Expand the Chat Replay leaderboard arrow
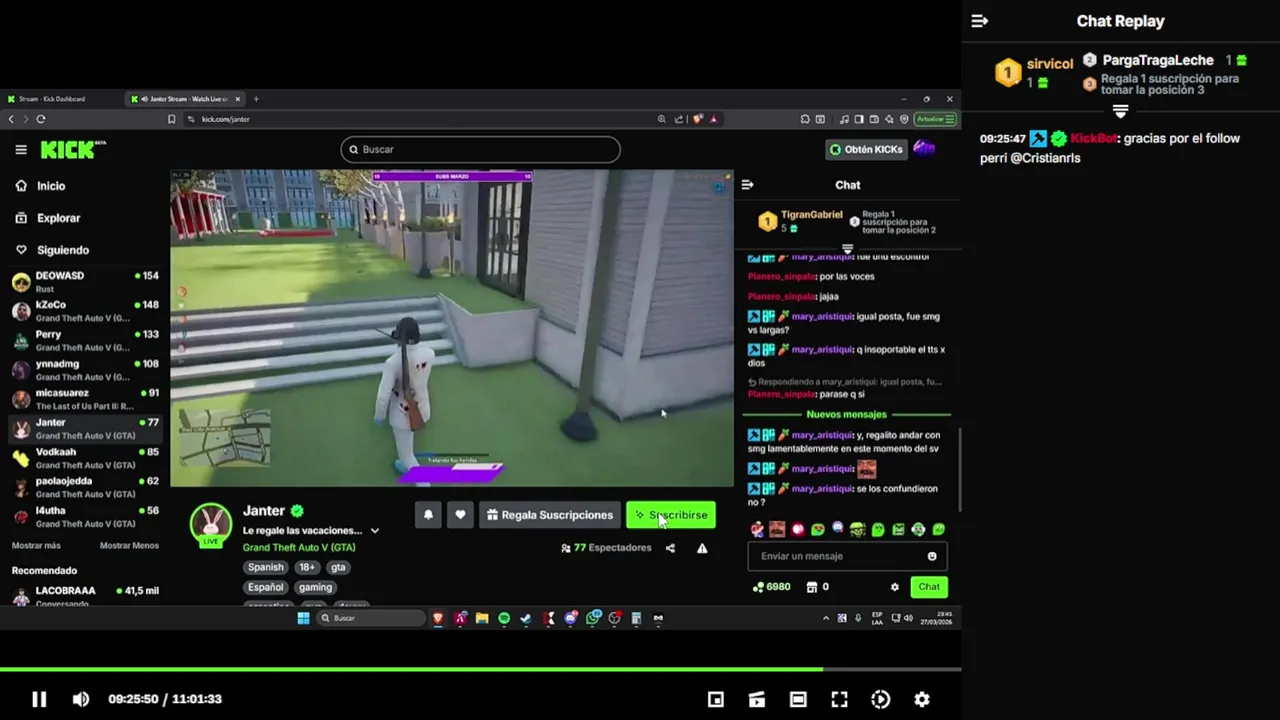The width and height of the screenshot is (1280, 720). pyautogui.click(x=1120, y=112)
